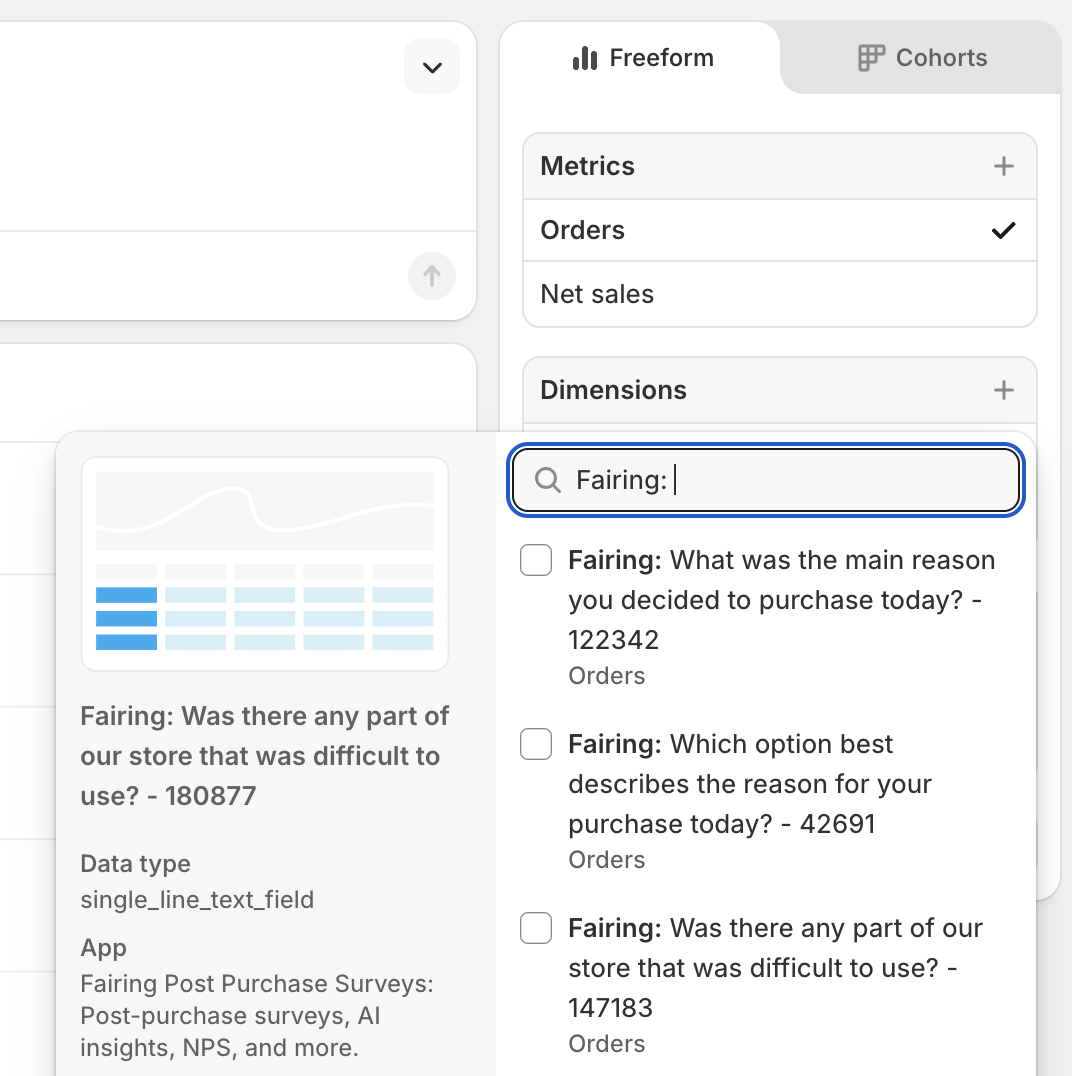Select the Net sales metric
Image resolution: width=1072 pixels, height=1076 pixels.
780,294
